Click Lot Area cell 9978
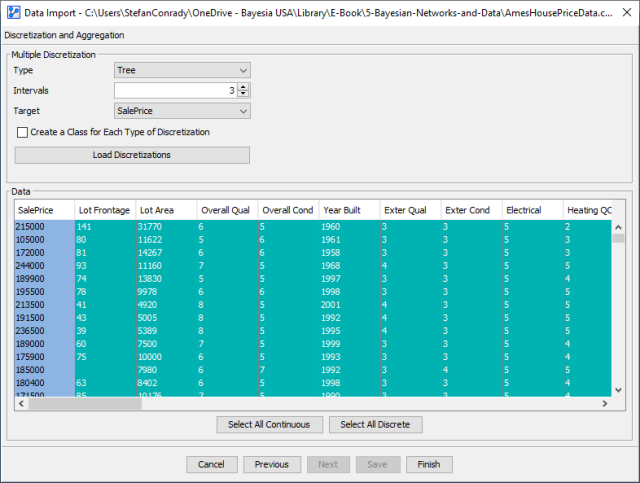Screen dimensions: 640x483 pos(167,292)
